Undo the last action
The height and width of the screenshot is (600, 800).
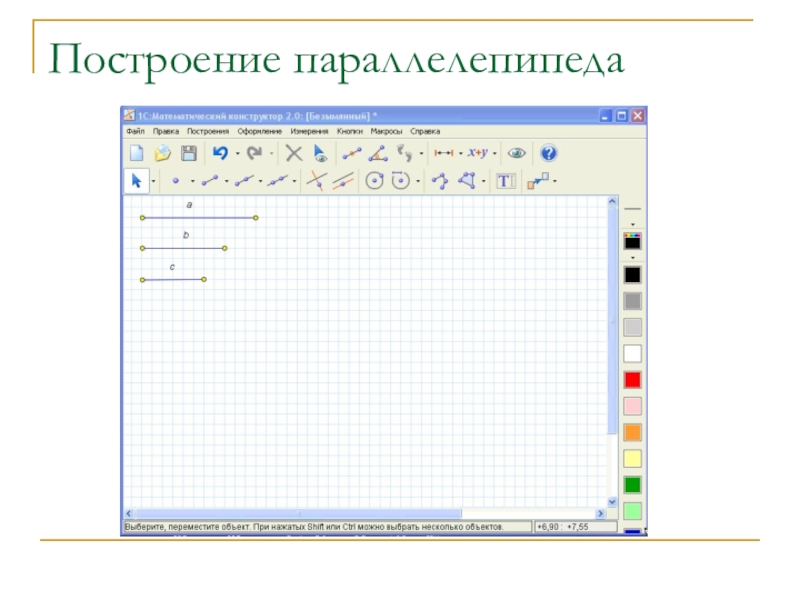(x=220, y=153)
